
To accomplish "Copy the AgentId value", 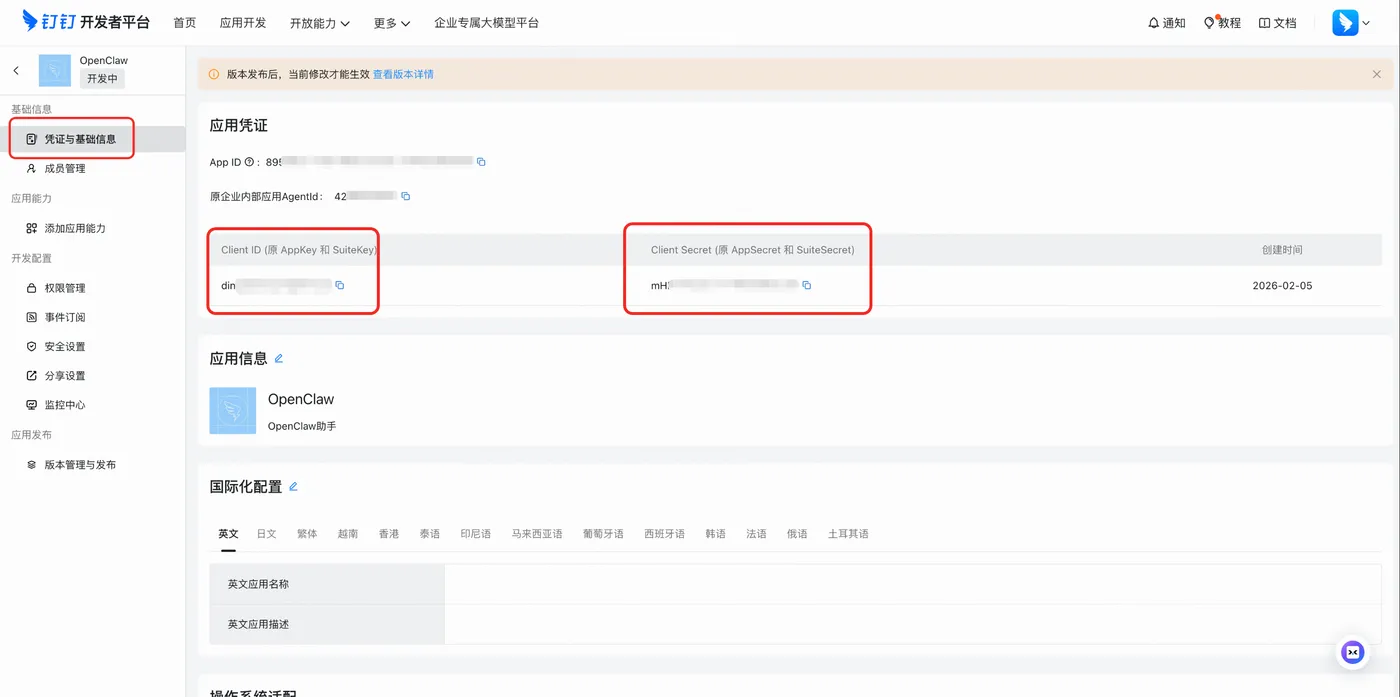I will [405, 197].
